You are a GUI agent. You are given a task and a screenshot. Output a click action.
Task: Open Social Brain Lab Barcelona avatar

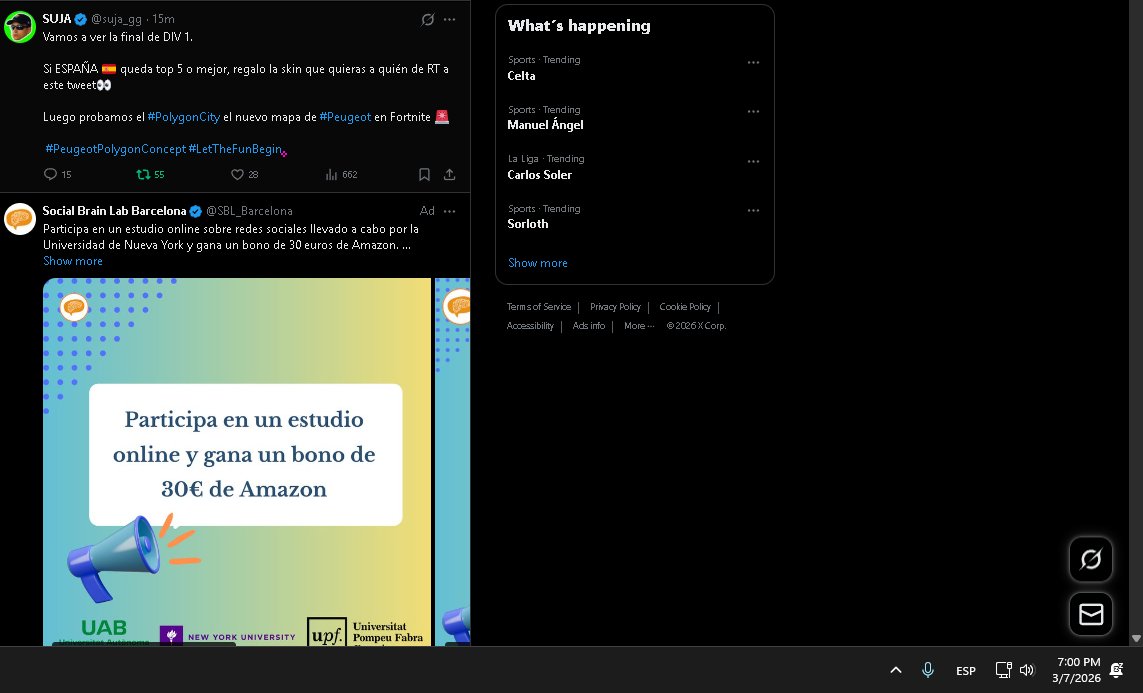pyautogui.click(x=20, y=219)
